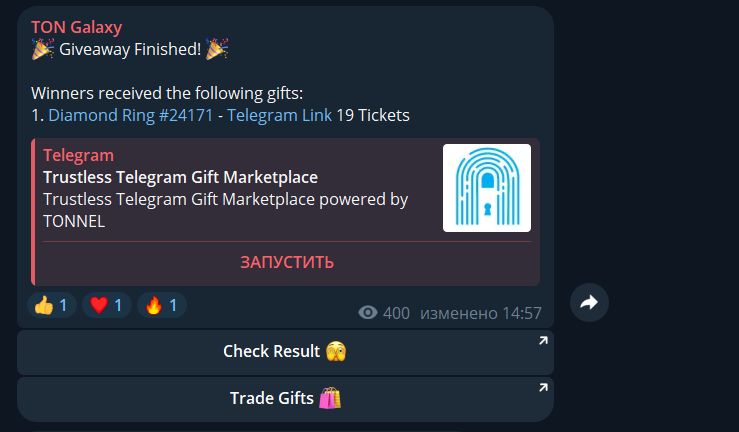Toggle the red heart reaction
Screen dimensions: 739x432
point(107,305)
